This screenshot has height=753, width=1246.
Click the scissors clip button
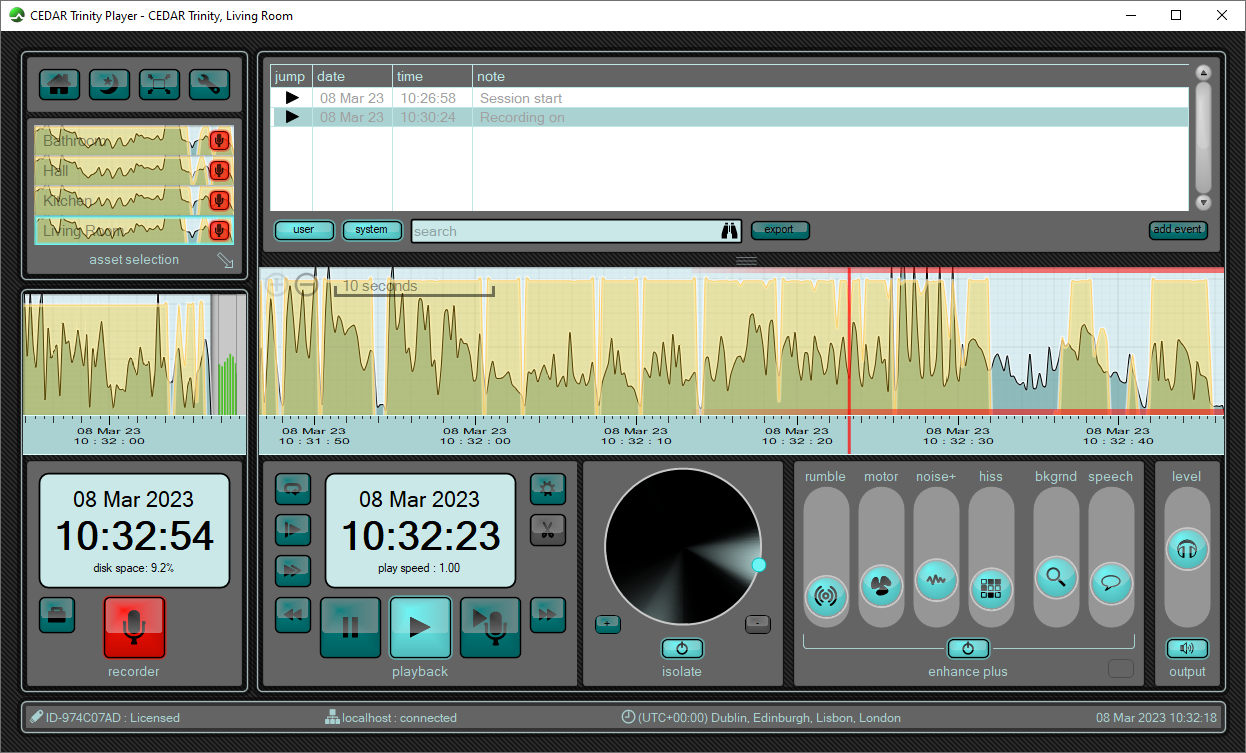click(x=548, y=529)
